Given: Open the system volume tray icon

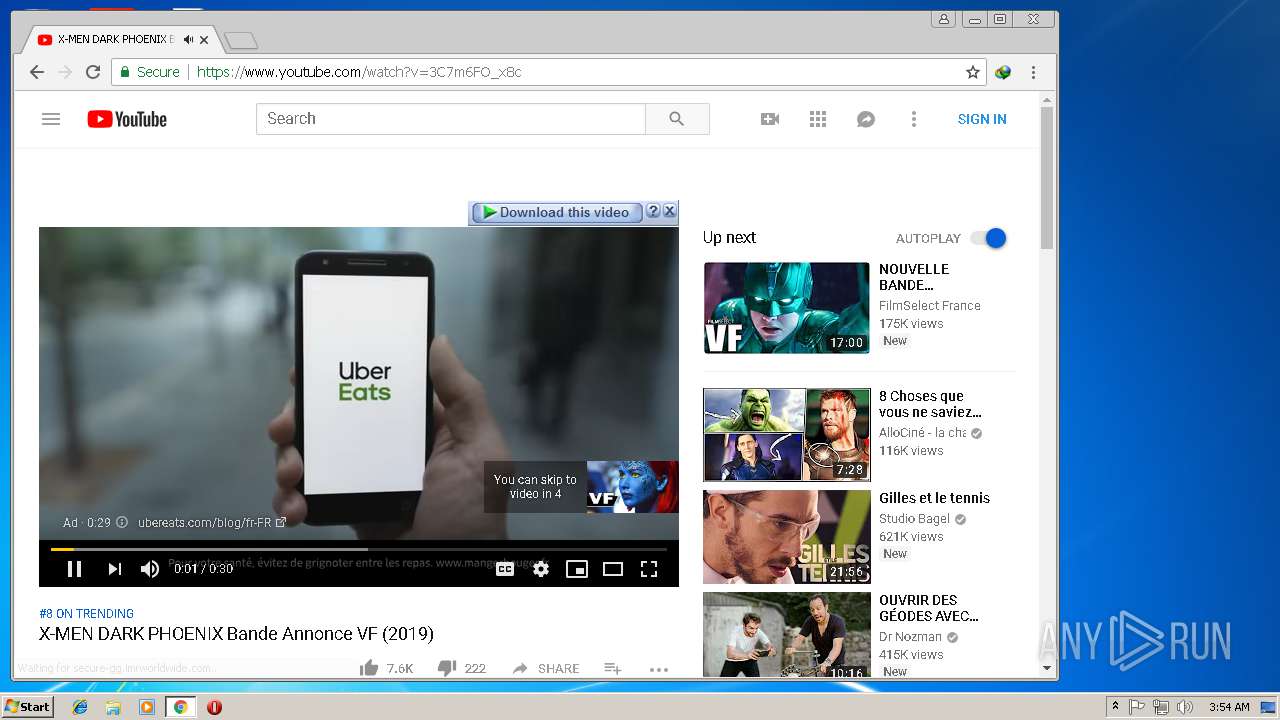Looking at the screenshot, I should (x=1185, y=707).
